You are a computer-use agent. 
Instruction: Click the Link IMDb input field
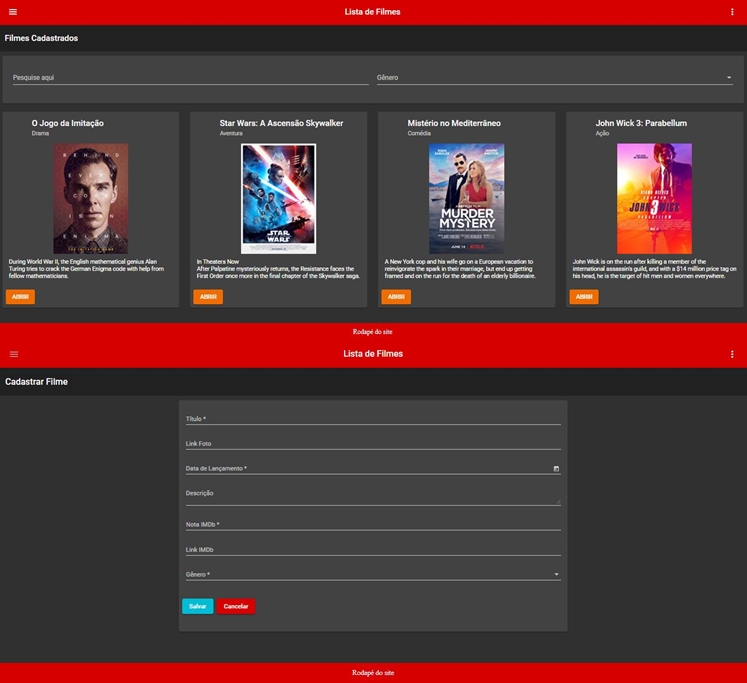[373, 550]
